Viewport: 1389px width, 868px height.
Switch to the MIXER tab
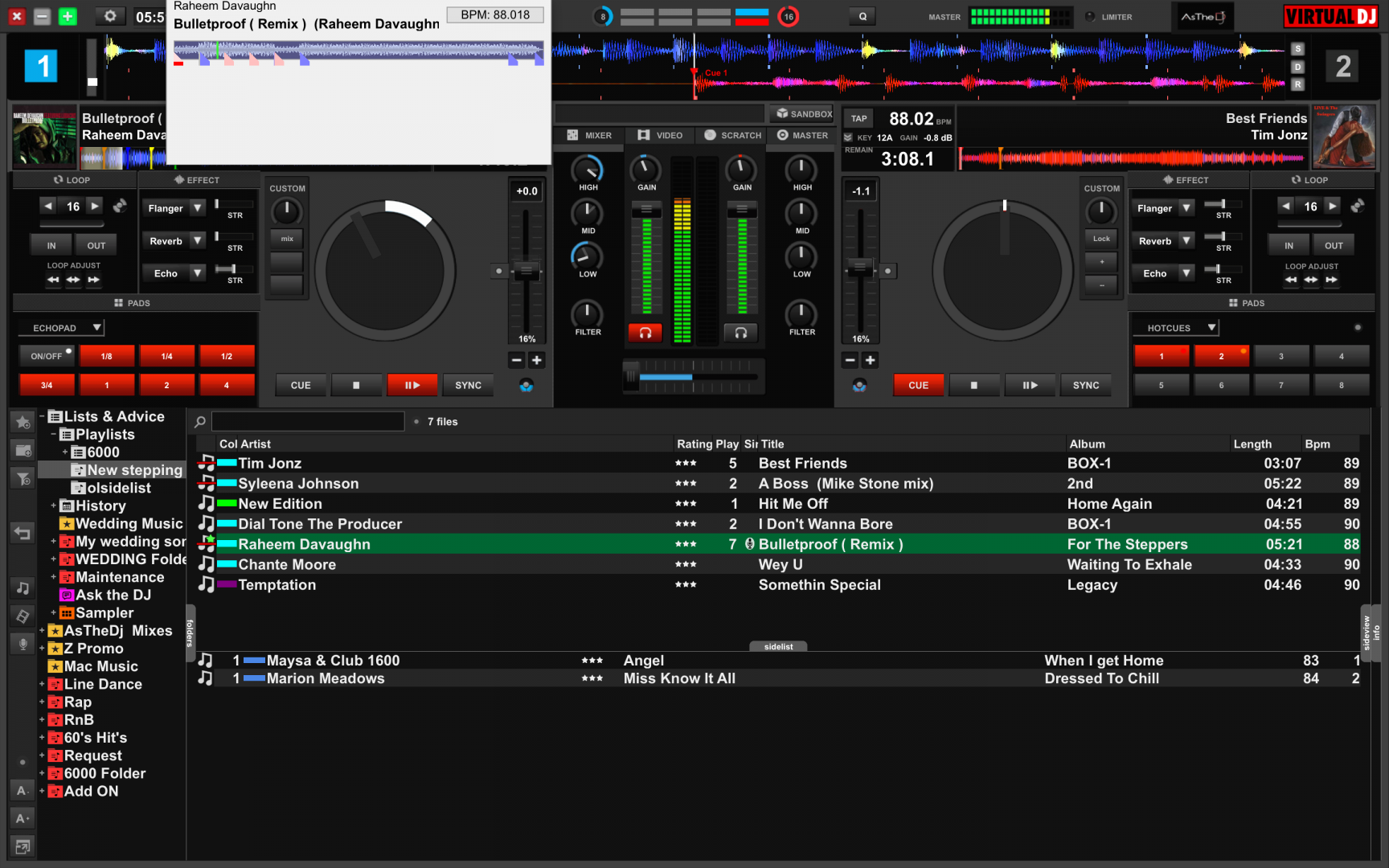(588, 136)
